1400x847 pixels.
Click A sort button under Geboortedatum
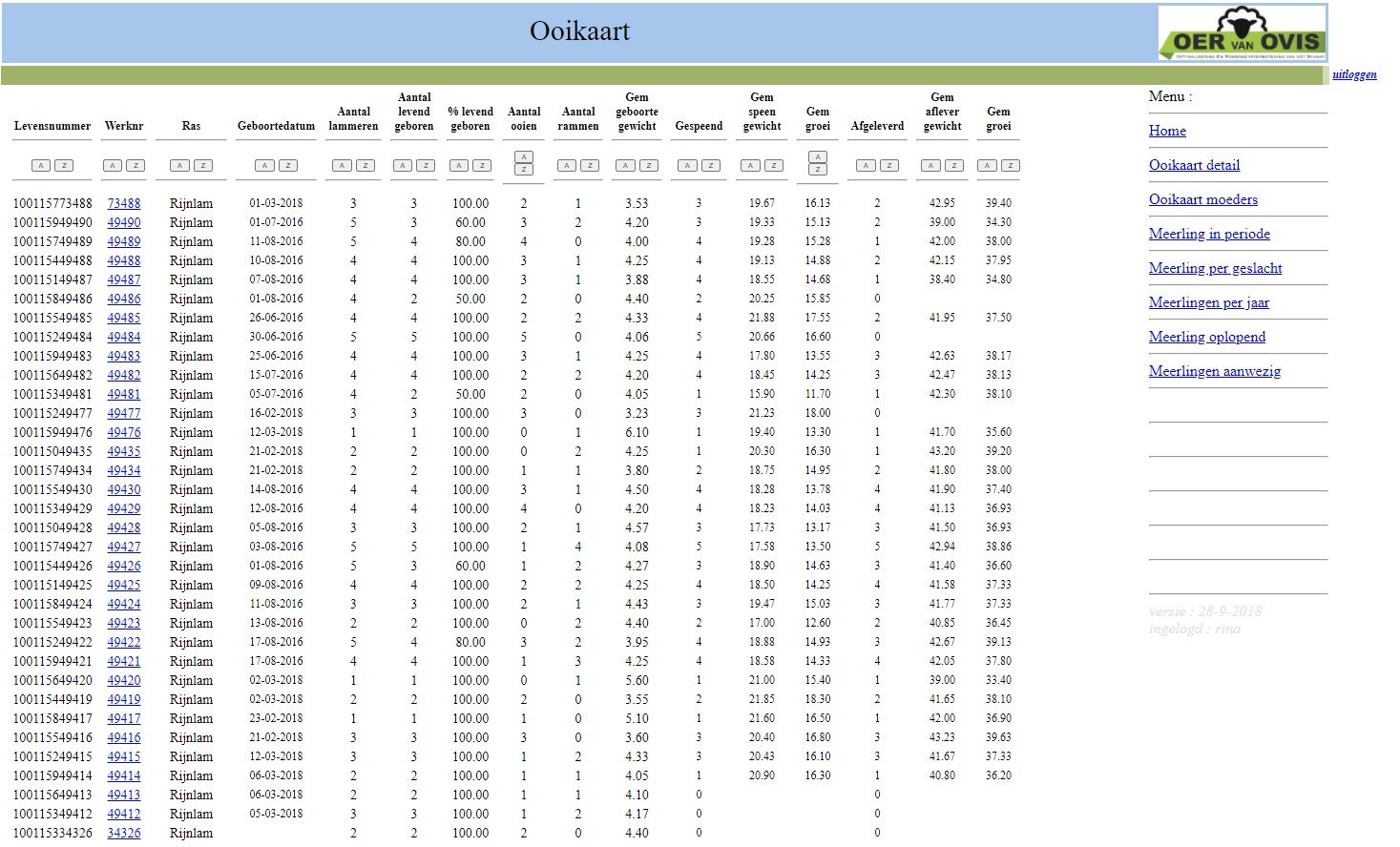click(264, 166)
